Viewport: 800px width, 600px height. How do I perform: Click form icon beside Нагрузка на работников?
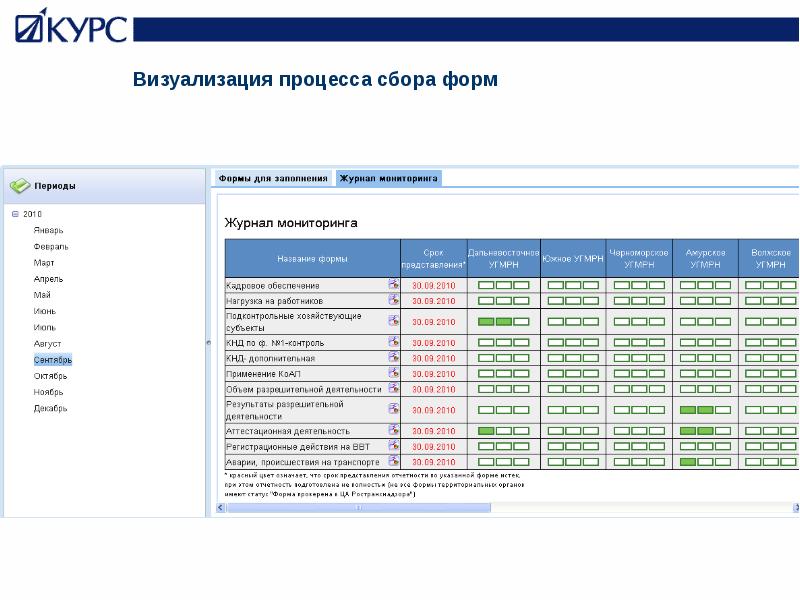(x=393, y=300)
